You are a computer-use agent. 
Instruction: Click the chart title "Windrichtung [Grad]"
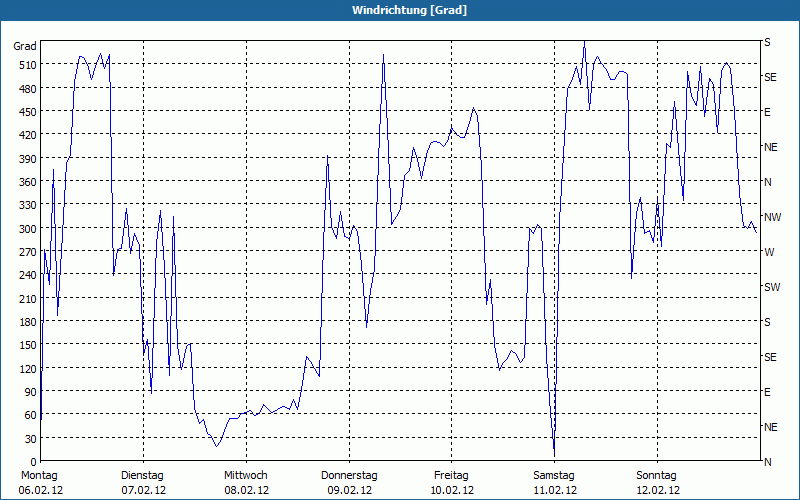point(409,10)
